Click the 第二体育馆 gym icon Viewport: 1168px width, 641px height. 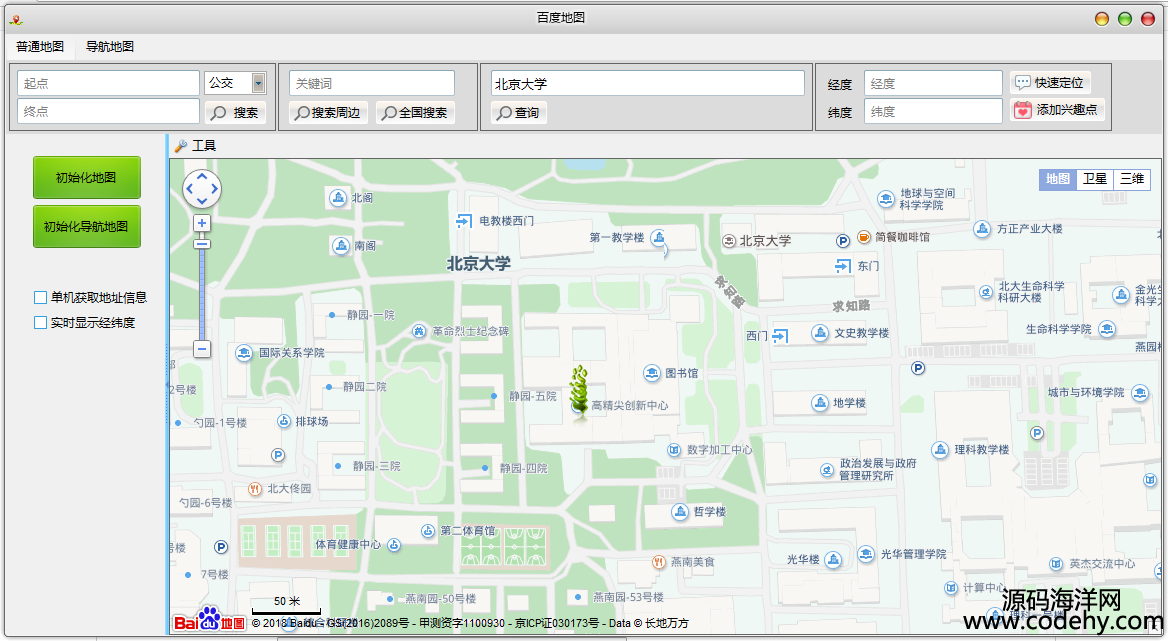pyautogui.click(x=428, y=531)
